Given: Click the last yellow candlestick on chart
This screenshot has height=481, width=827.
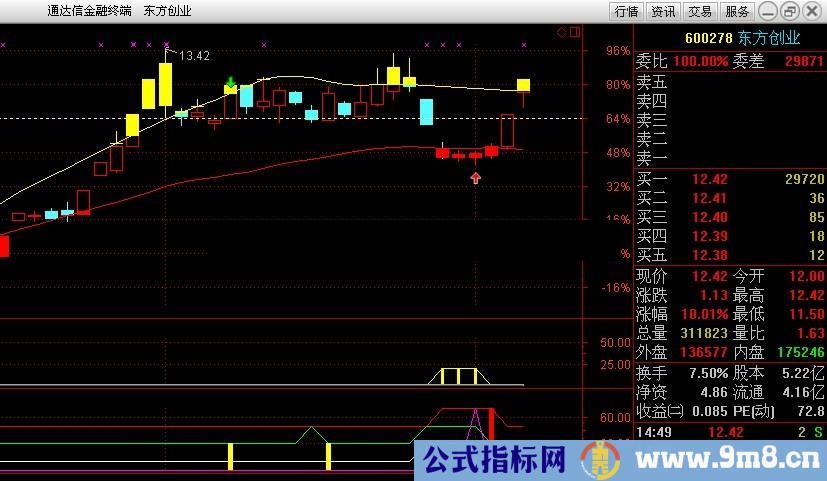Looking at the screenshot, I should 523,85.
